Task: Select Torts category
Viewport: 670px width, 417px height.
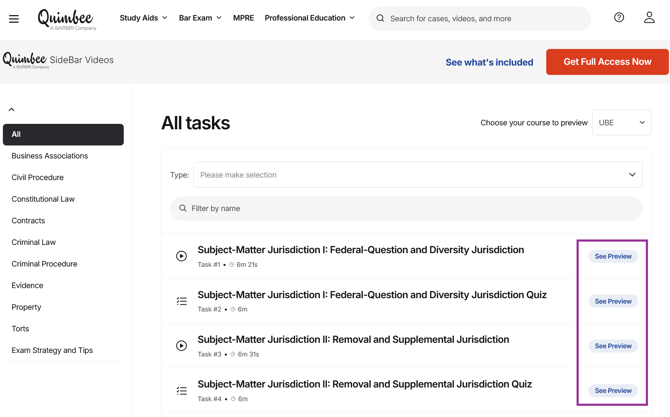Action: coord(20,329)
